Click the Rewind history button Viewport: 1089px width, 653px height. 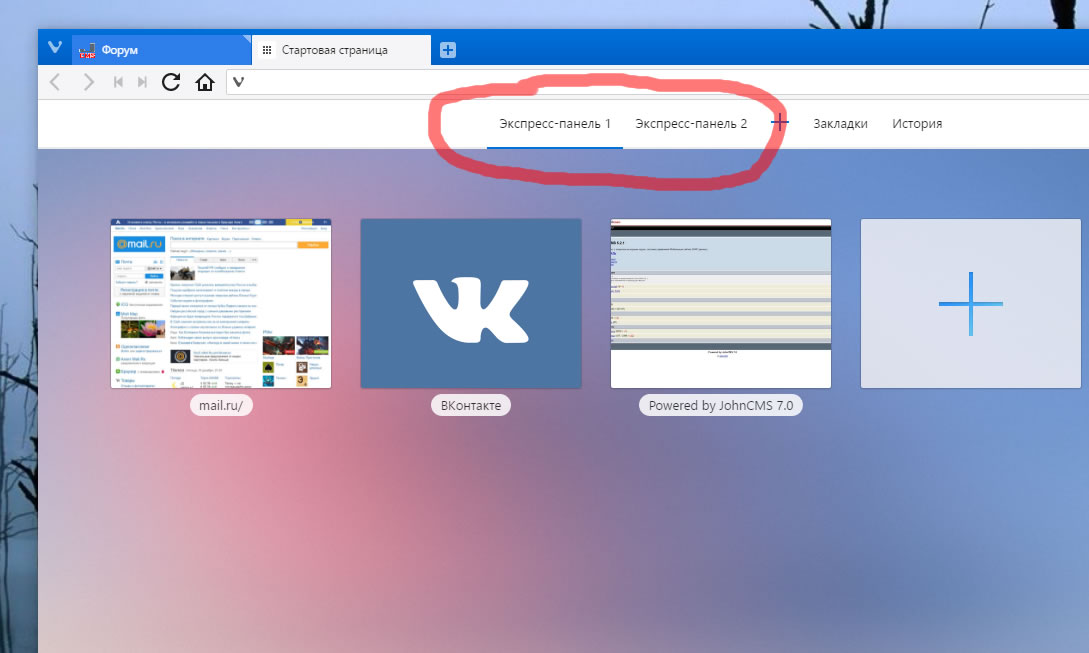(x=118, y=82)
